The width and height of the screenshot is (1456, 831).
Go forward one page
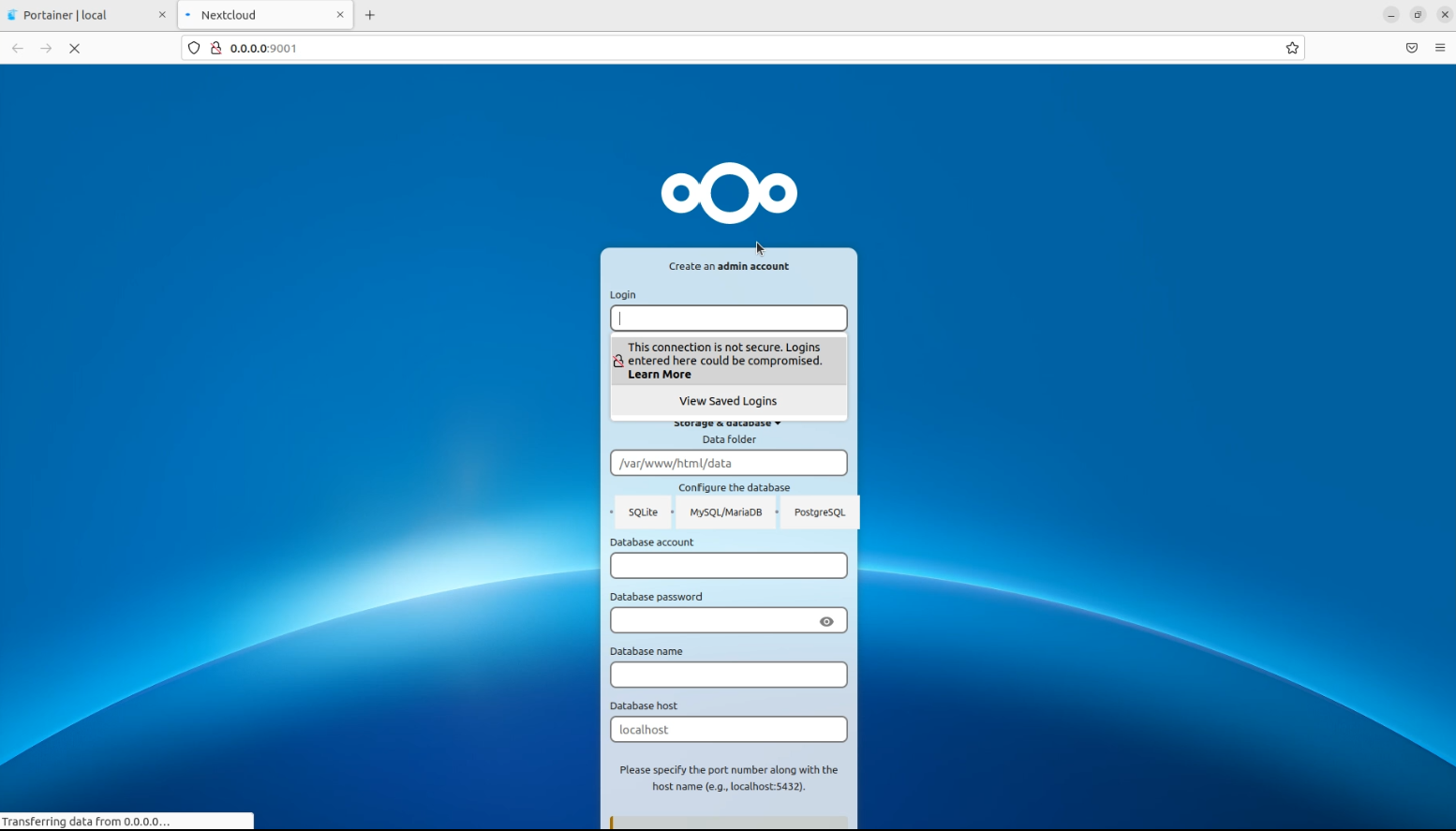(46, 49)
